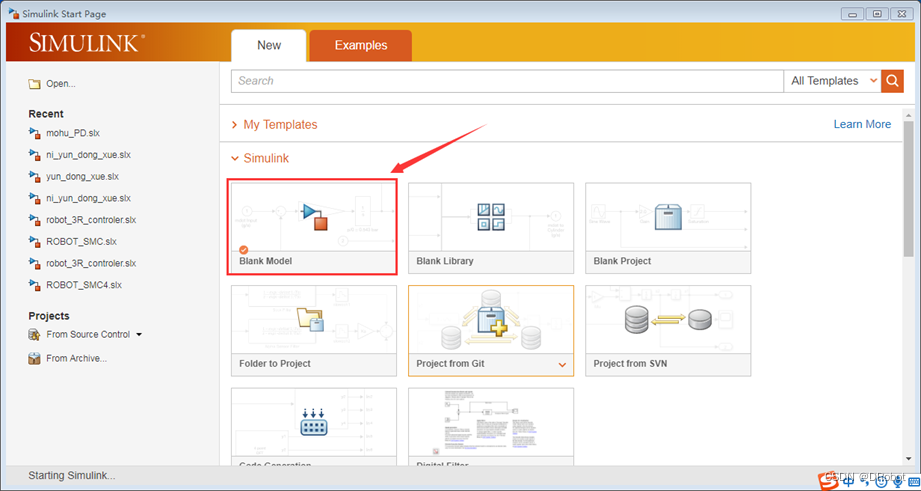This screenshot has width=921, height=491.
Task: Click the scrollbar down arrow
Action: pos(909,459)
